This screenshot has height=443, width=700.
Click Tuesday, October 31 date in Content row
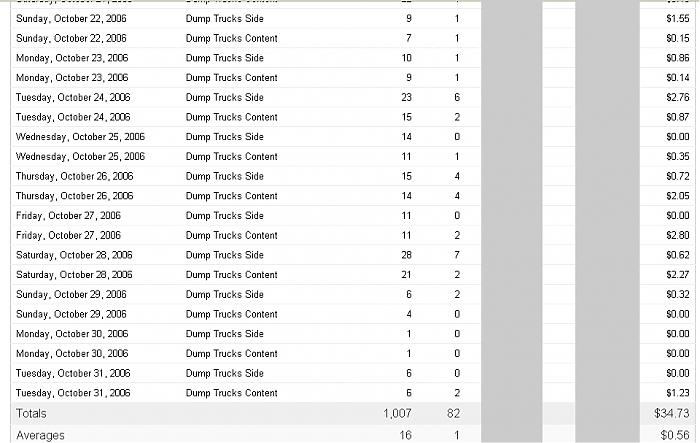tap(72, 393)
